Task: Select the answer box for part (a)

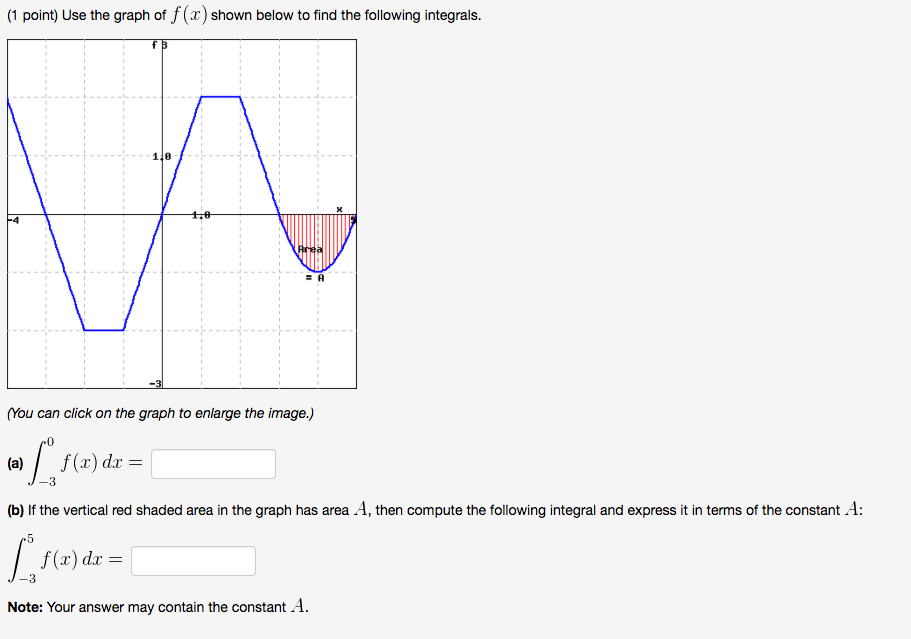Action: coord(213,463)
